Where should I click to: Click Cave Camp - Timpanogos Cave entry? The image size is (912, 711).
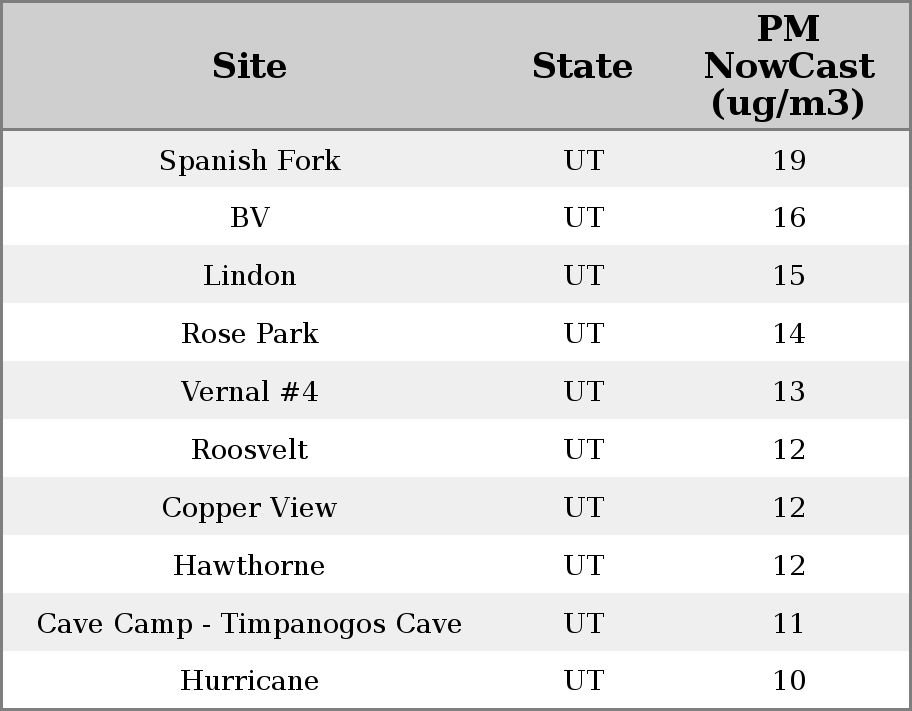pos(250,624)
